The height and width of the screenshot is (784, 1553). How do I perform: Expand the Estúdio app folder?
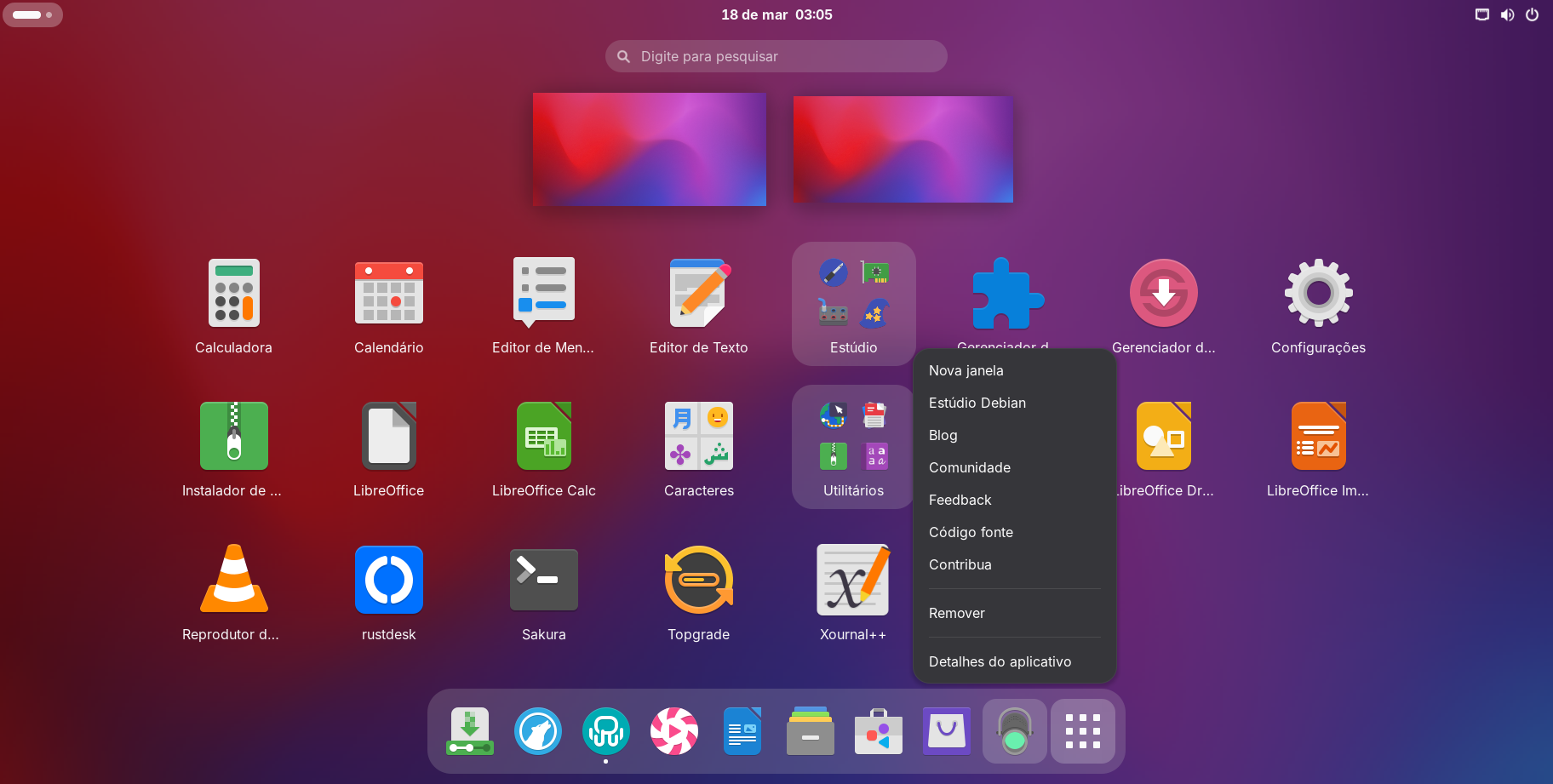(x=853, y=304)
